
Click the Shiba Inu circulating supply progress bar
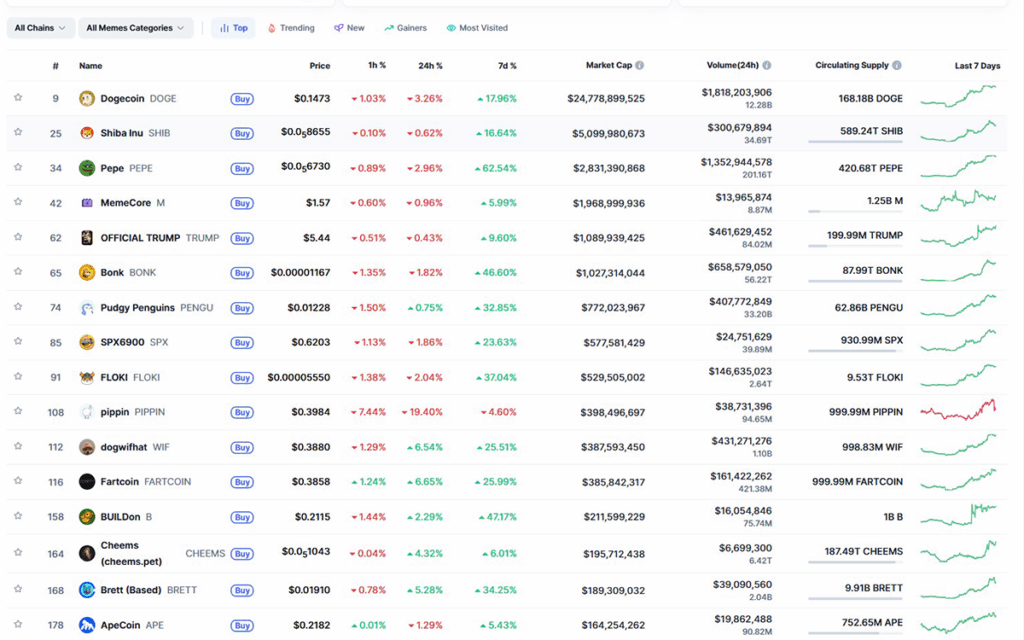(x=855, y=142)
